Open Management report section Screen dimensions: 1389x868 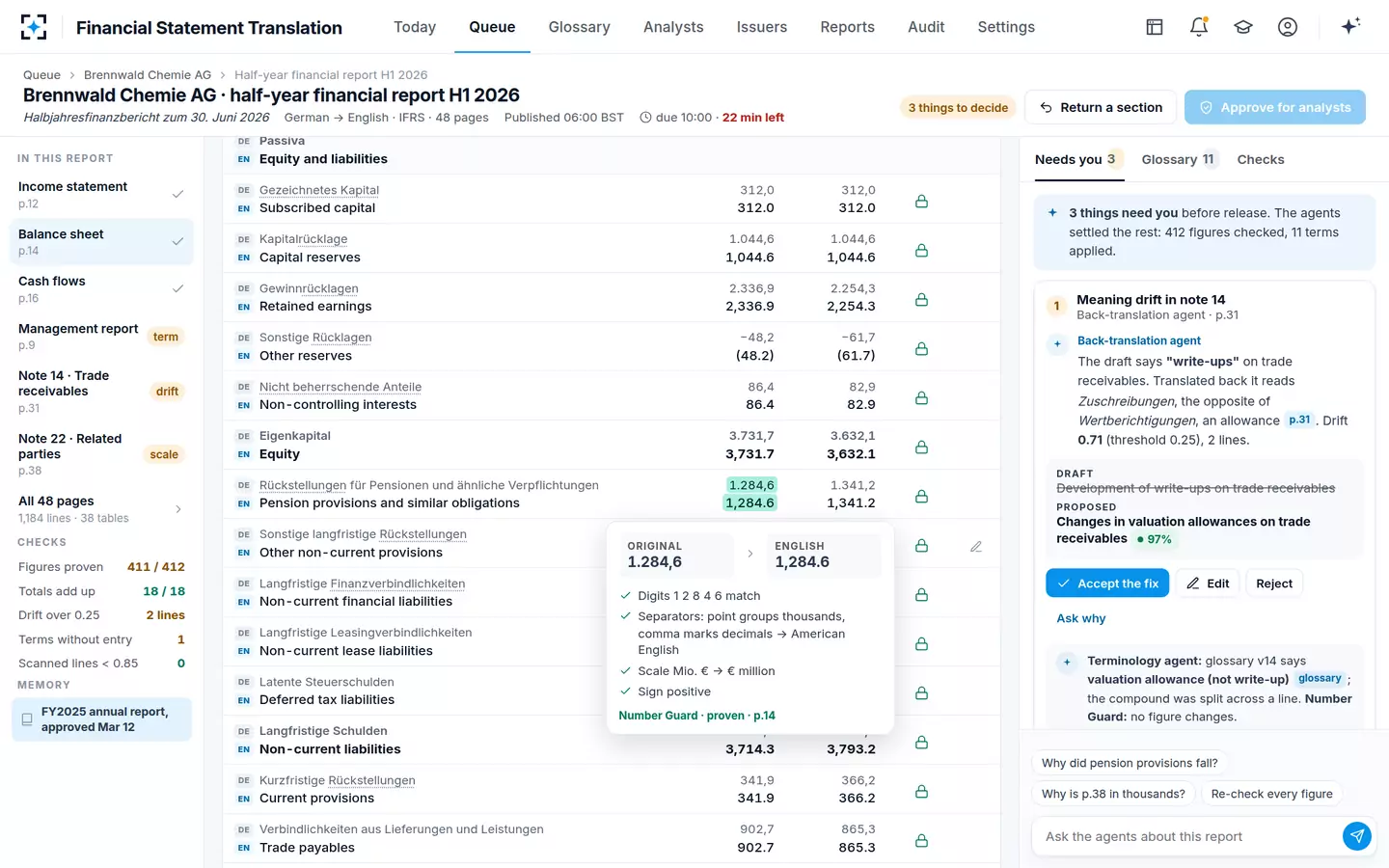point(101,336)
